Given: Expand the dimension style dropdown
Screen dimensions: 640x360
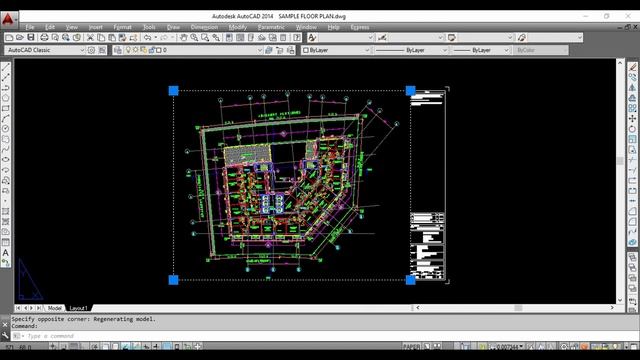Looking at the screenshot, I should pyautogui.click(x=440, y=38).
